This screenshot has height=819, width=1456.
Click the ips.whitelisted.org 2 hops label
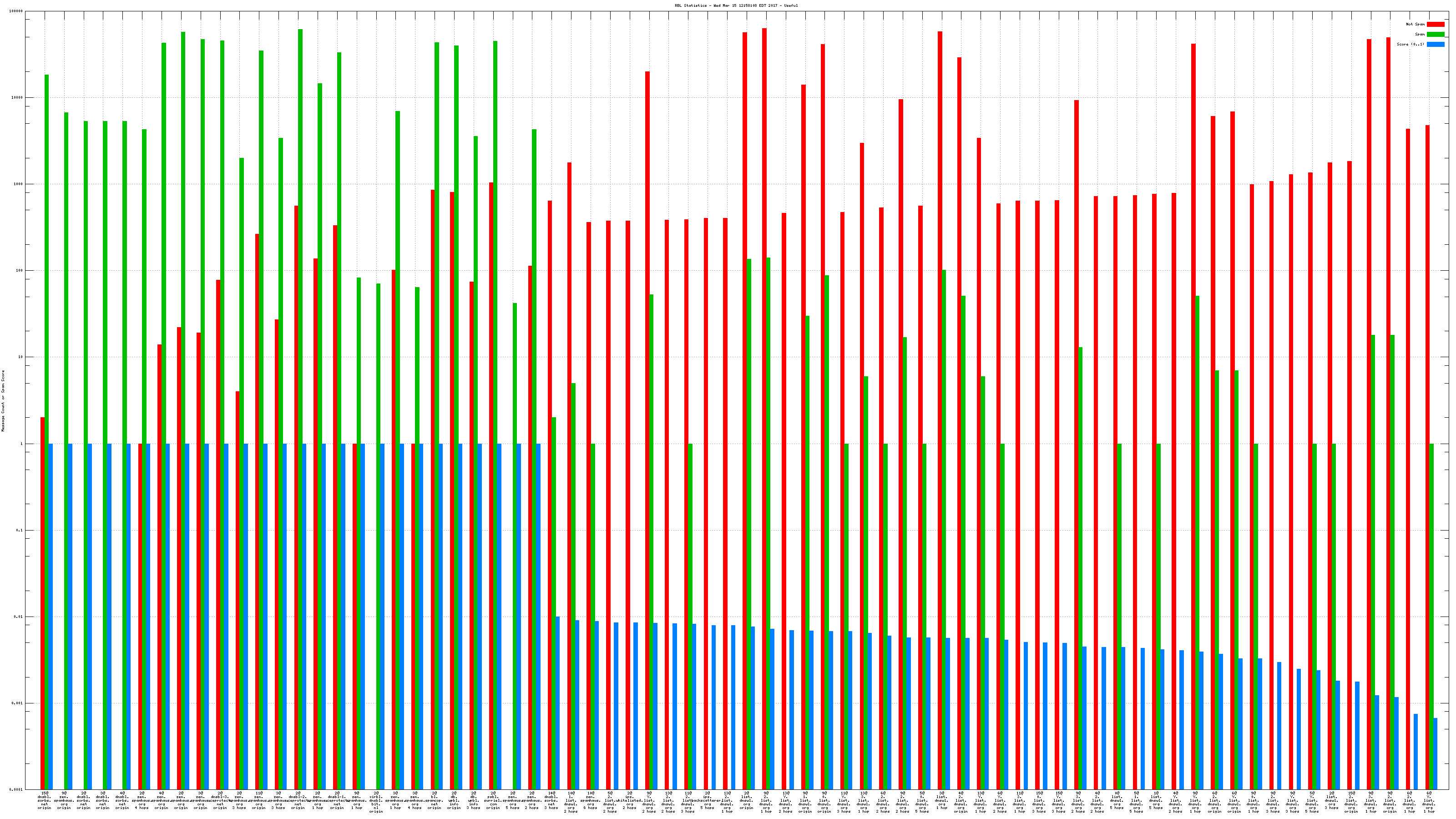(x=630, y=801)
